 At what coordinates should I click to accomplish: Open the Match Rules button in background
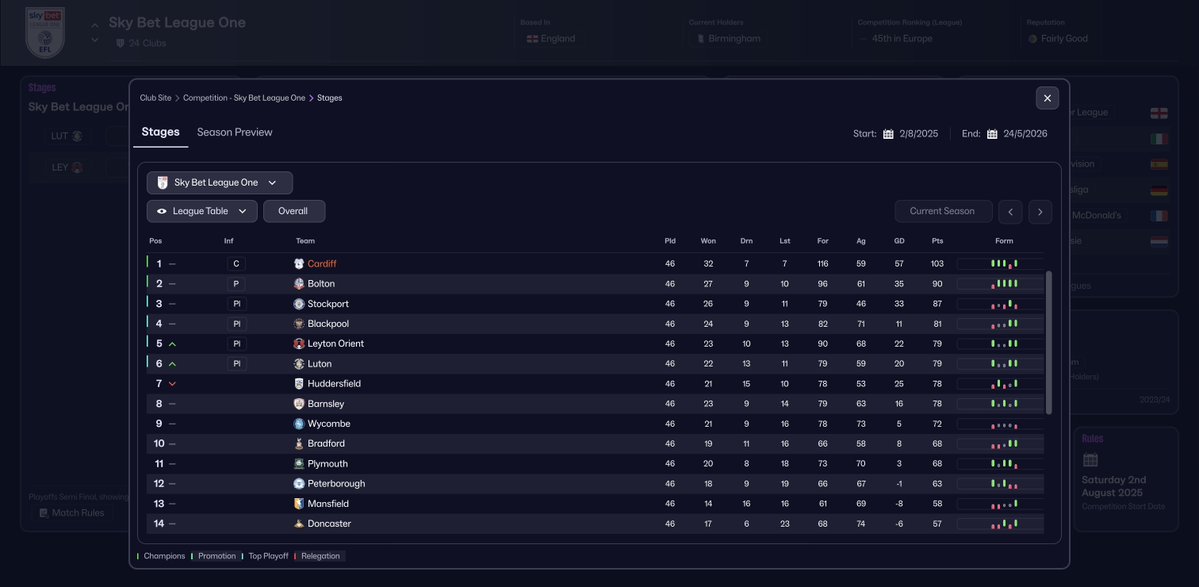[72, 513]
